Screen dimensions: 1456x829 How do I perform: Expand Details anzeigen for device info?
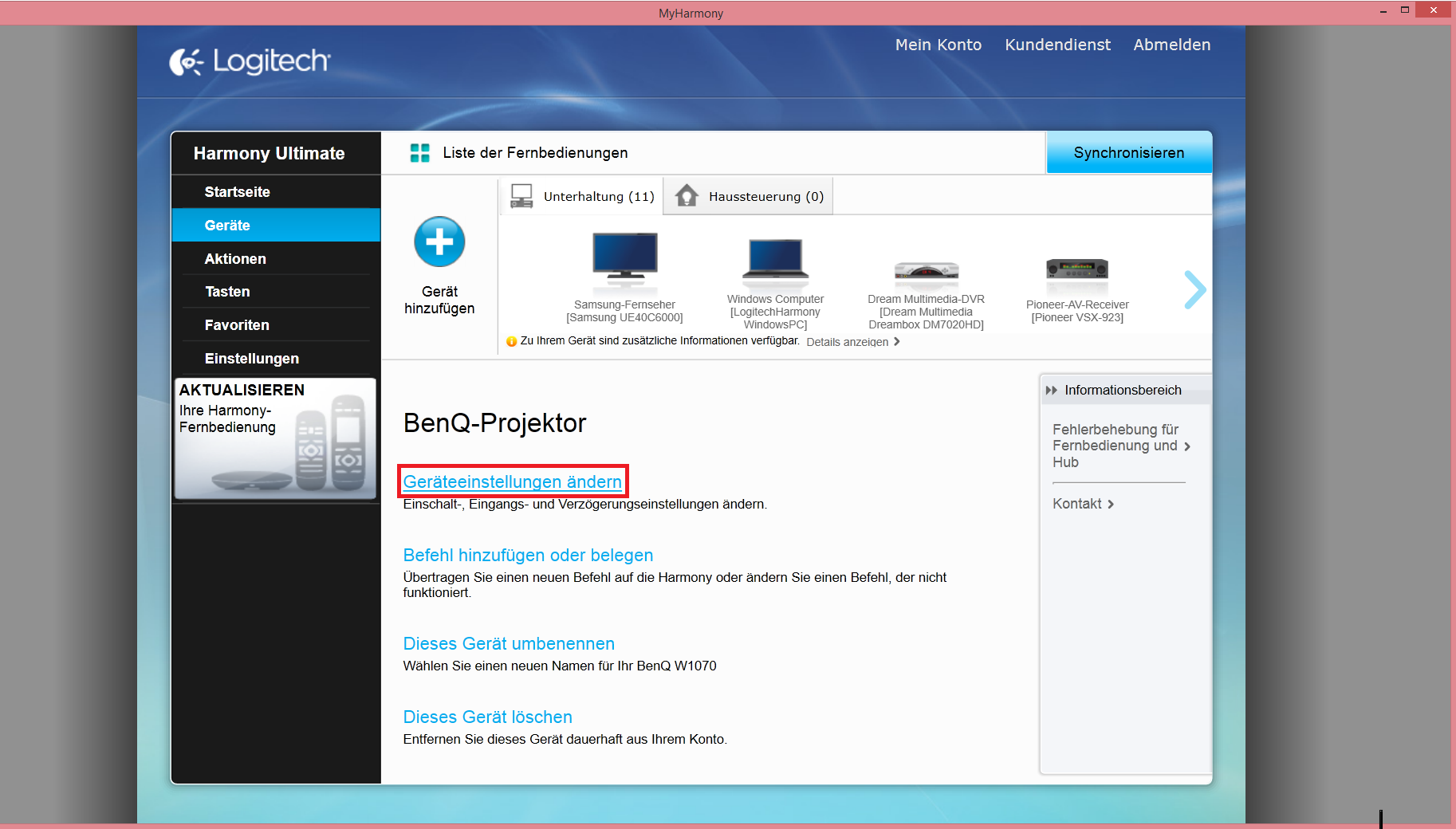pos(852,342)
